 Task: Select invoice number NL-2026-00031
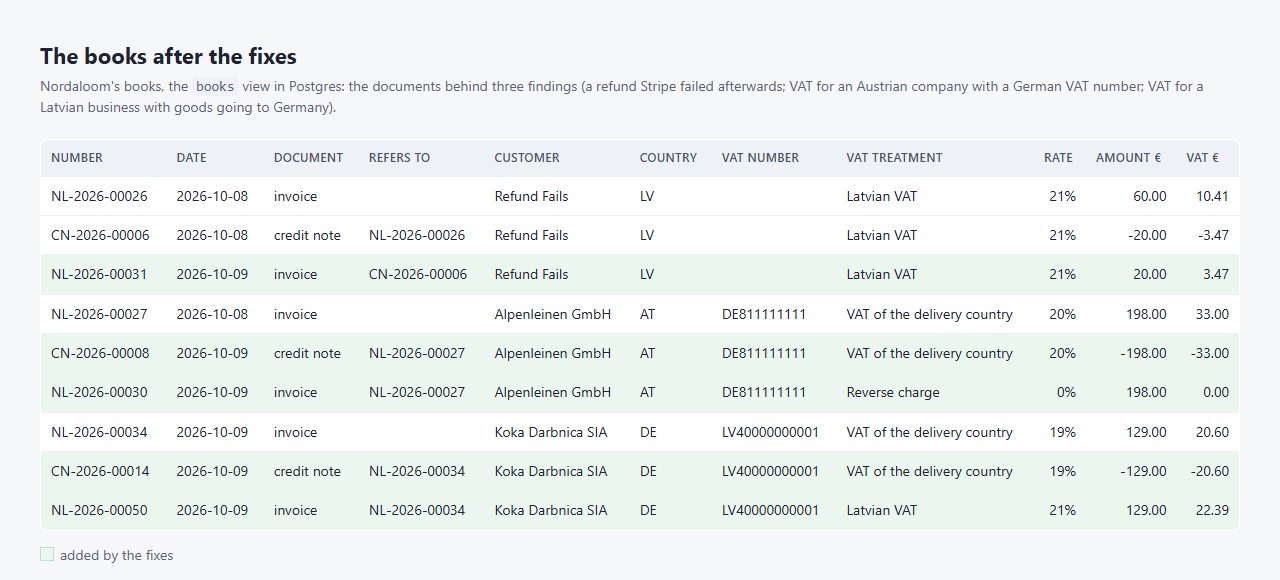point(99,274)
